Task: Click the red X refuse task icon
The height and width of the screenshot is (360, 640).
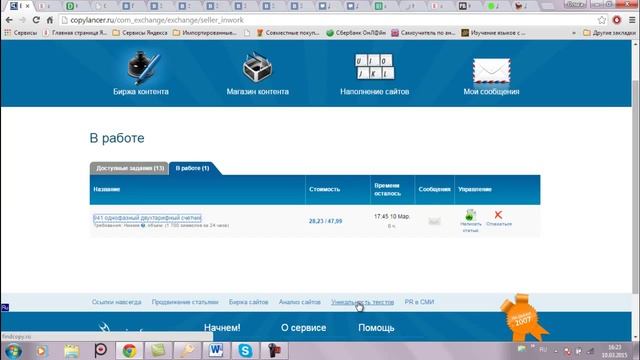Action: click(498, 215)
